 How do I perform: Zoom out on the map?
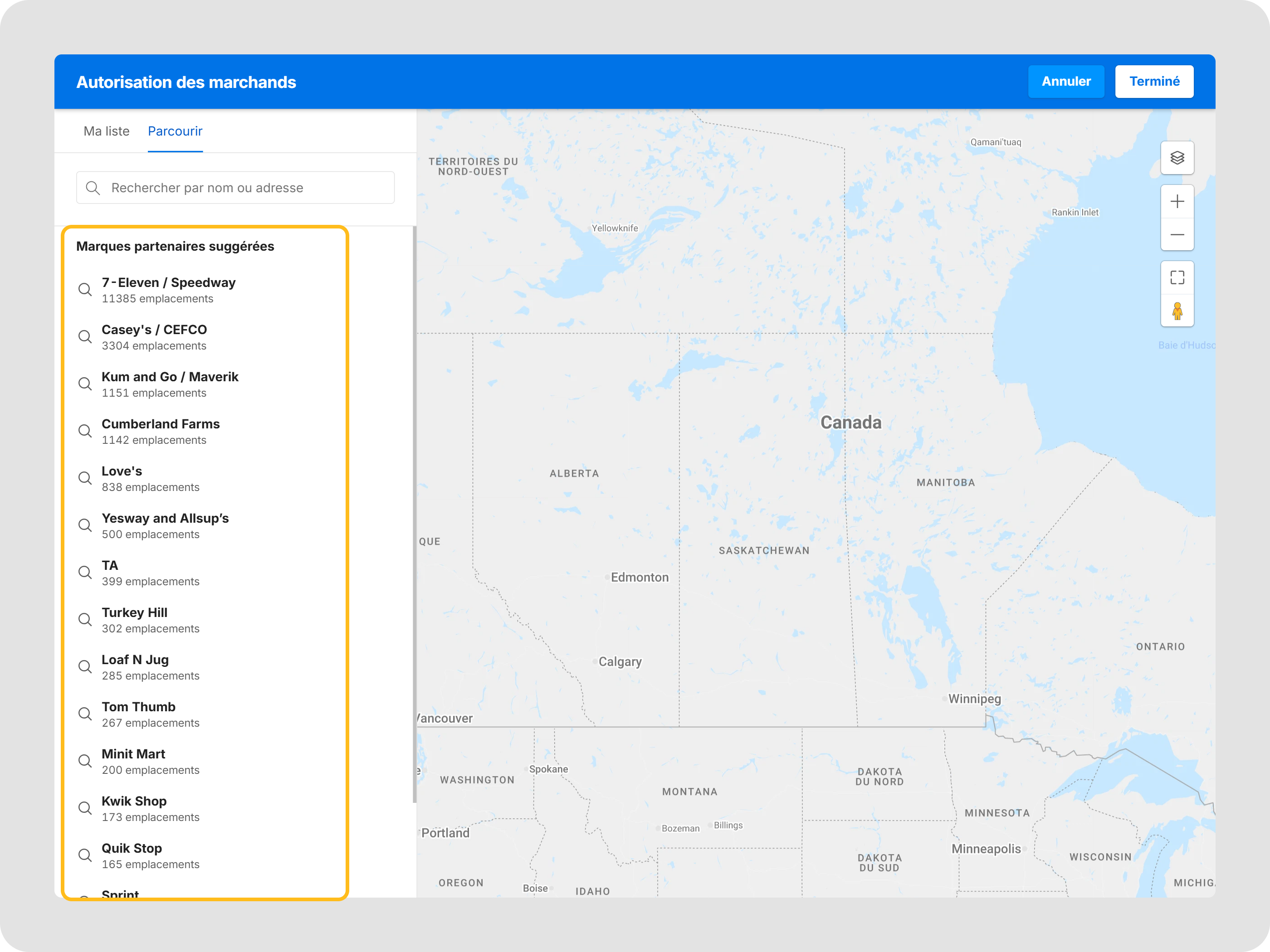point(1177,234)
